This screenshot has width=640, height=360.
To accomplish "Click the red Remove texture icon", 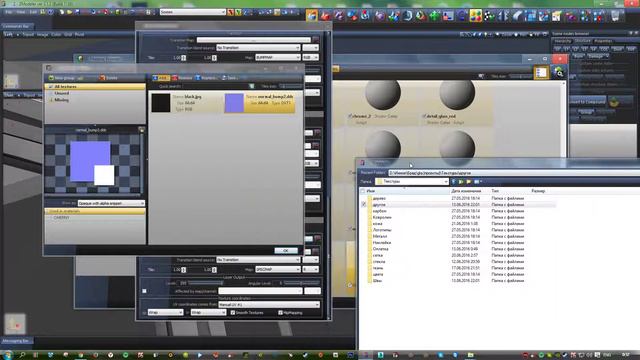I will [x=175, y=78].
